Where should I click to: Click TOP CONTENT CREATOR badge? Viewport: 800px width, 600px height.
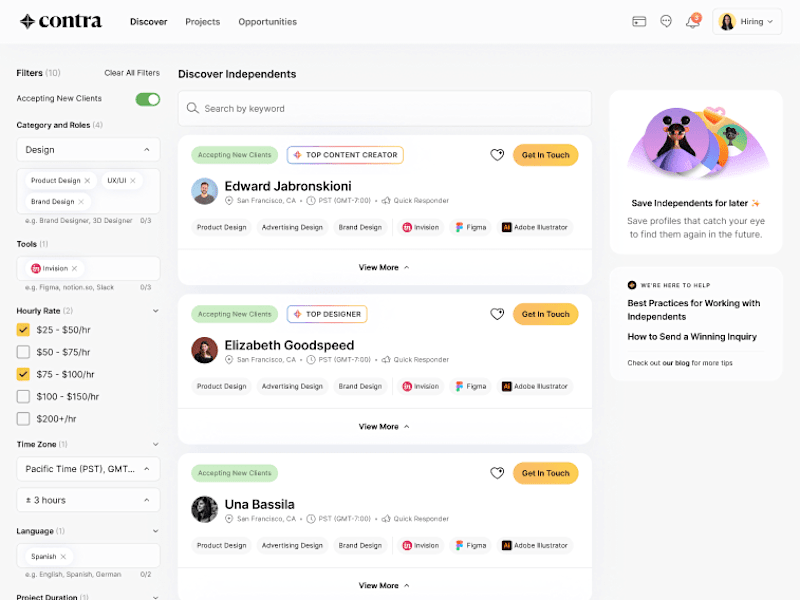[345, 155]
